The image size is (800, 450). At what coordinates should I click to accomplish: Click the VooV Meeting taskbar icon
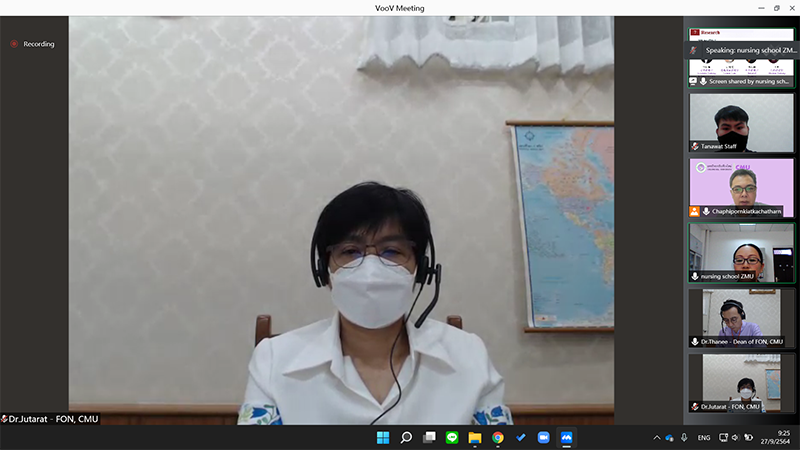tap(566, 438)
